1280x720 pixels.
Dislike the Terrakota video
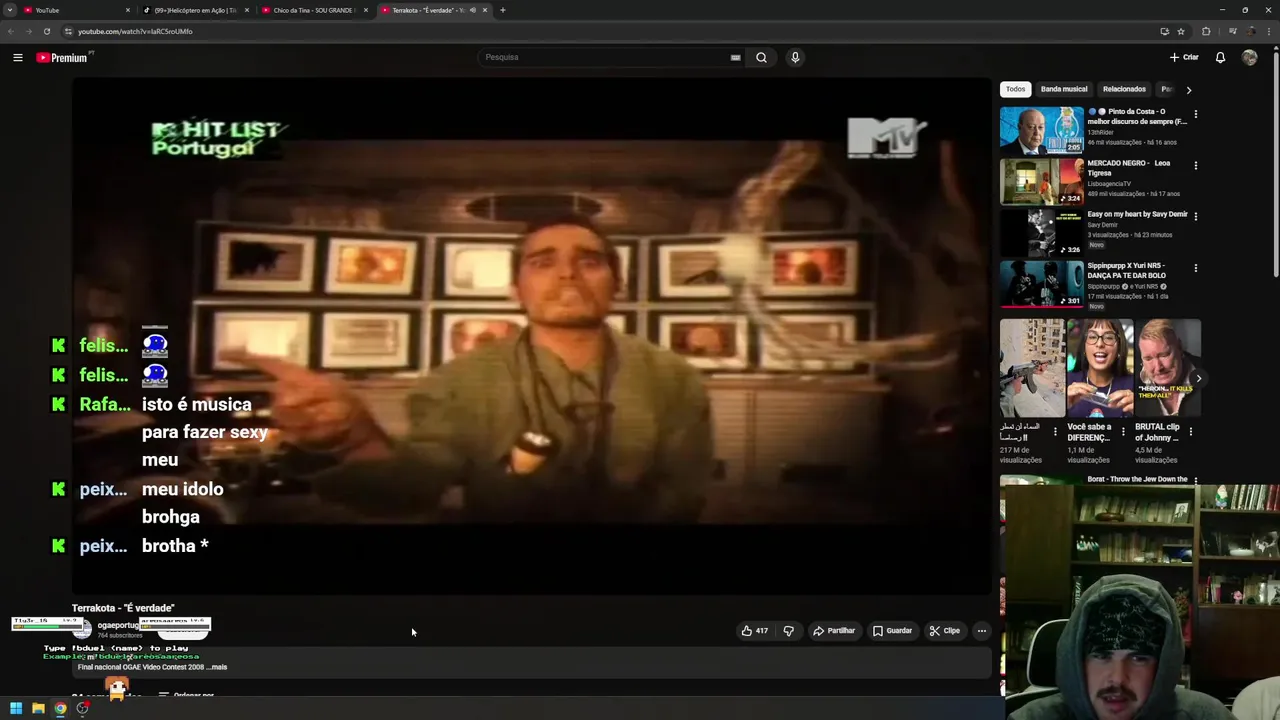pyautogui.click(x=788, y=631)
